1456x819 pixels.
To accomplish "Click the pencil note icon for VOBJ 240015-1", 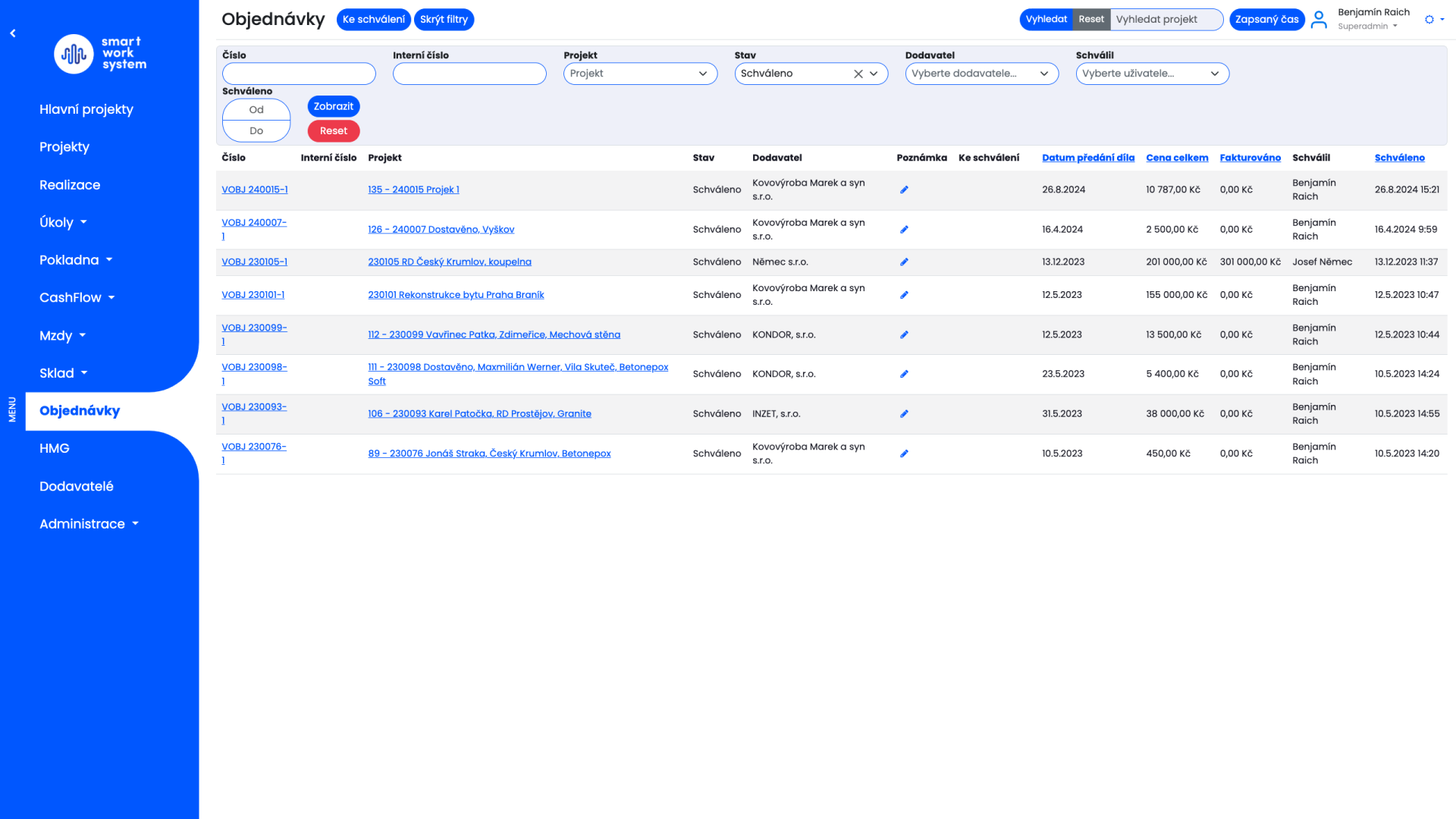I will pyautogui.click(x=904, y=190).
